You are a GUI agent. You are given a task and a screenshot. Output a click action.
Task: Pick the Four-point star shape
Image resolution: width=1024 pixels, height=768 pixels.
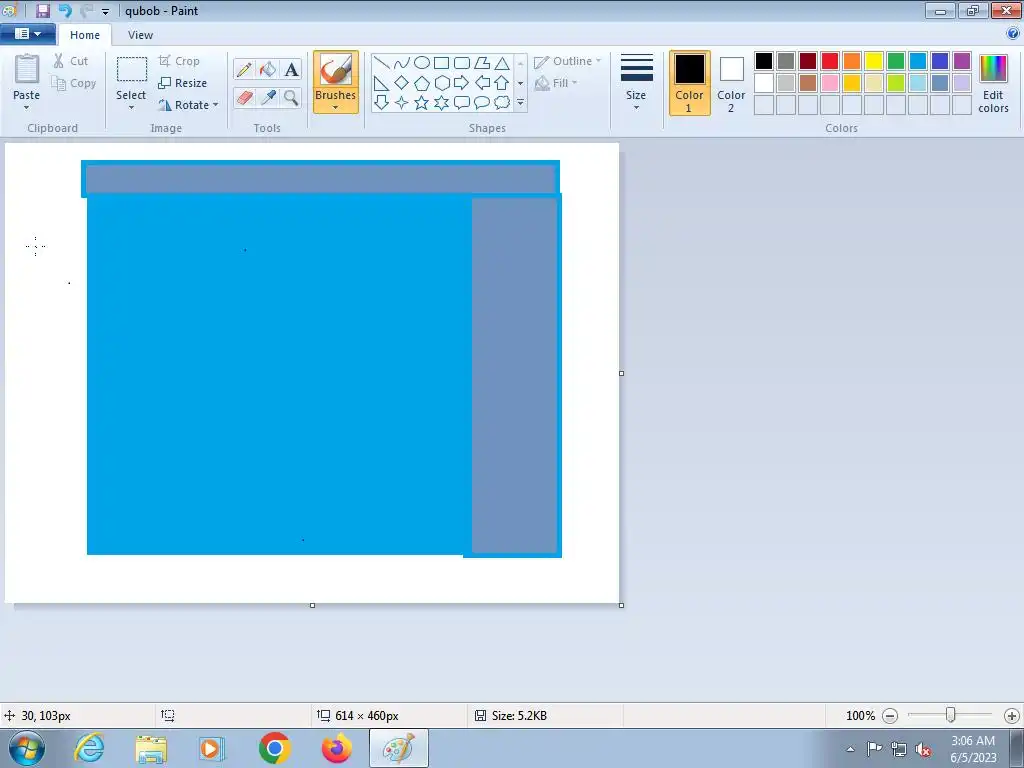(402, 103)
